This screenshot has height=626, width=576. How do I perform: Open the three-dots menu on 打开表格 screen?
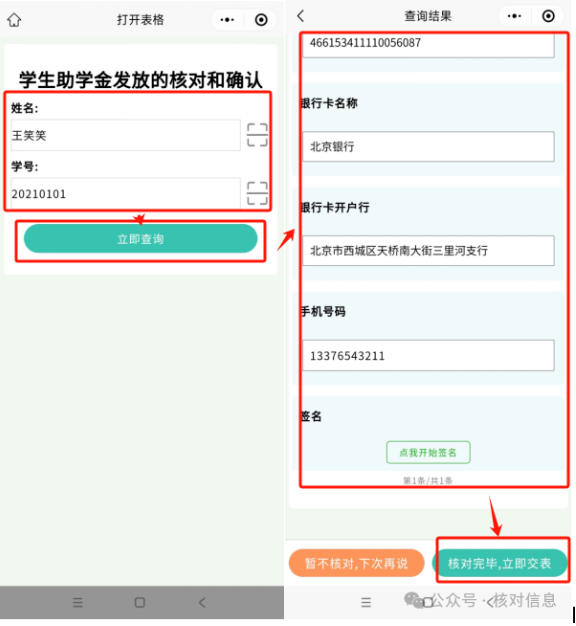click(227, 20)
